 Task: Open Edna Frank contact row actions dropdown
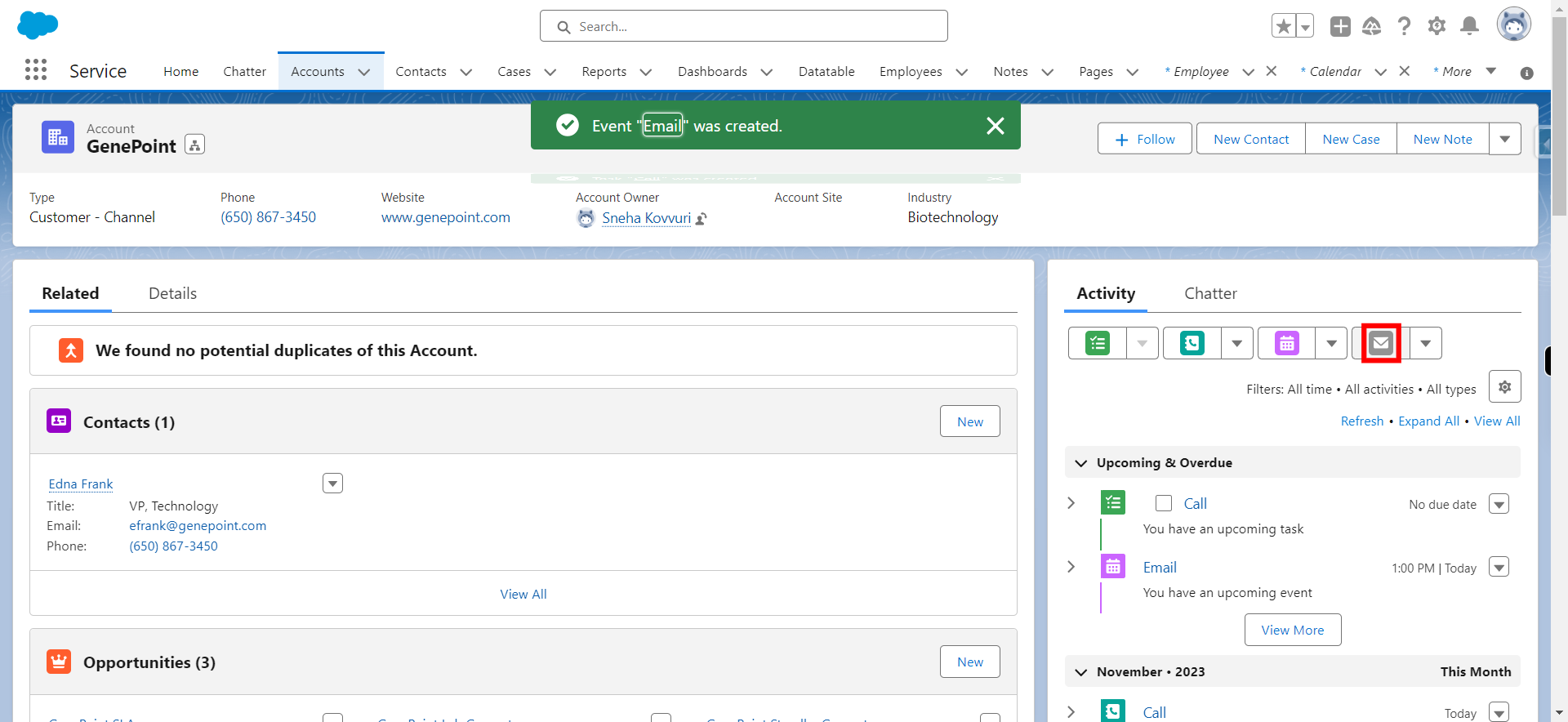click(x=332, y=484)
